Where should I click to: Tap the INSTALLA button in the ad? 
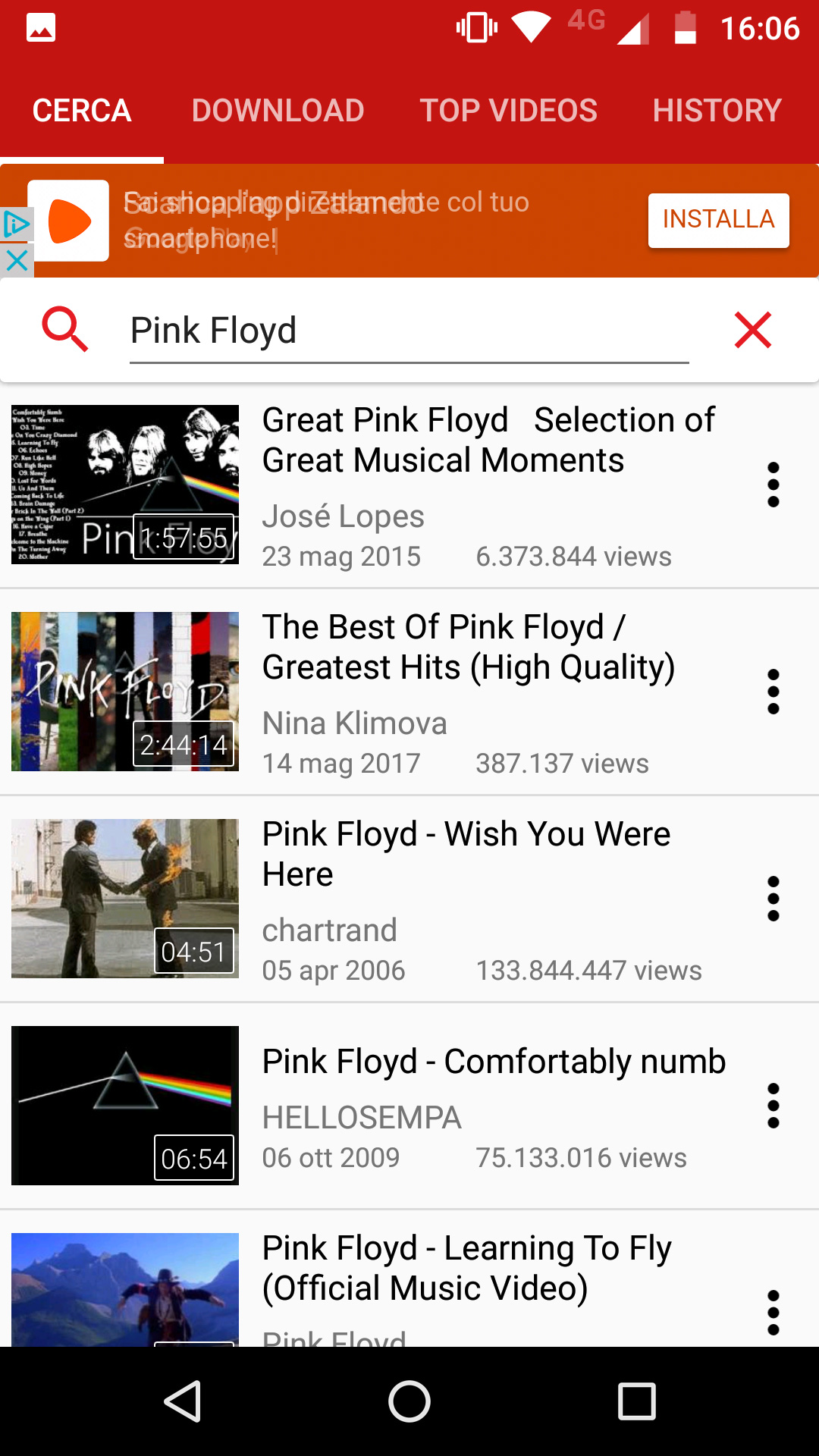718,220
